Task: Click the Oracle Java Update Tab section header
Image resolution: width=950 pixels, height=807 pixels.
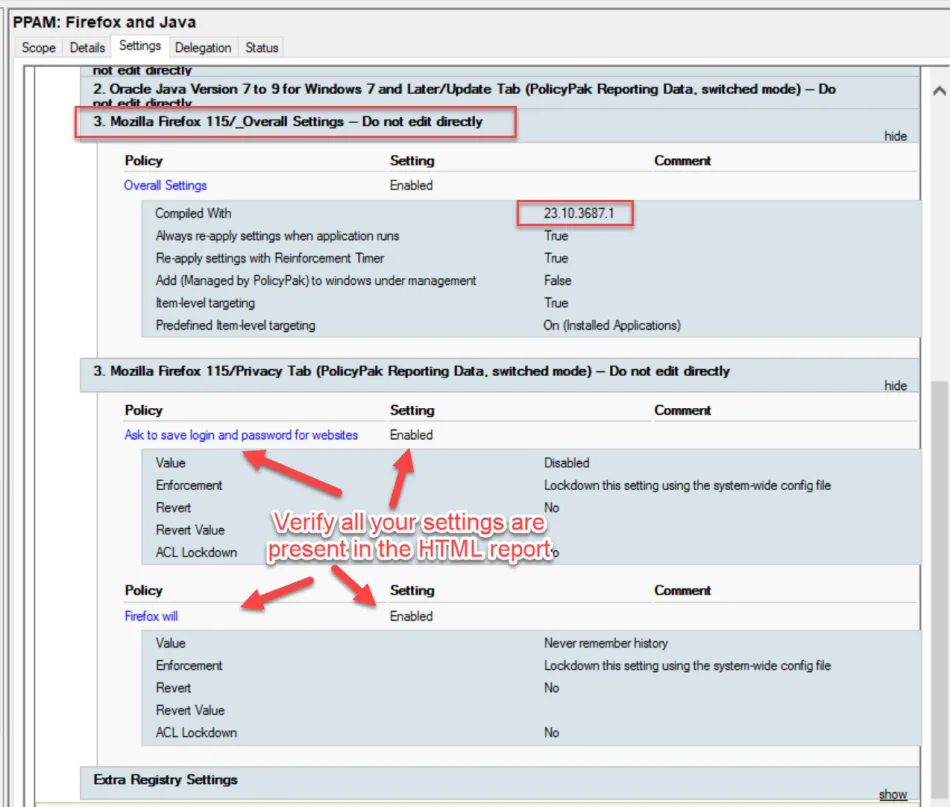Action: (x=465, y=89)
